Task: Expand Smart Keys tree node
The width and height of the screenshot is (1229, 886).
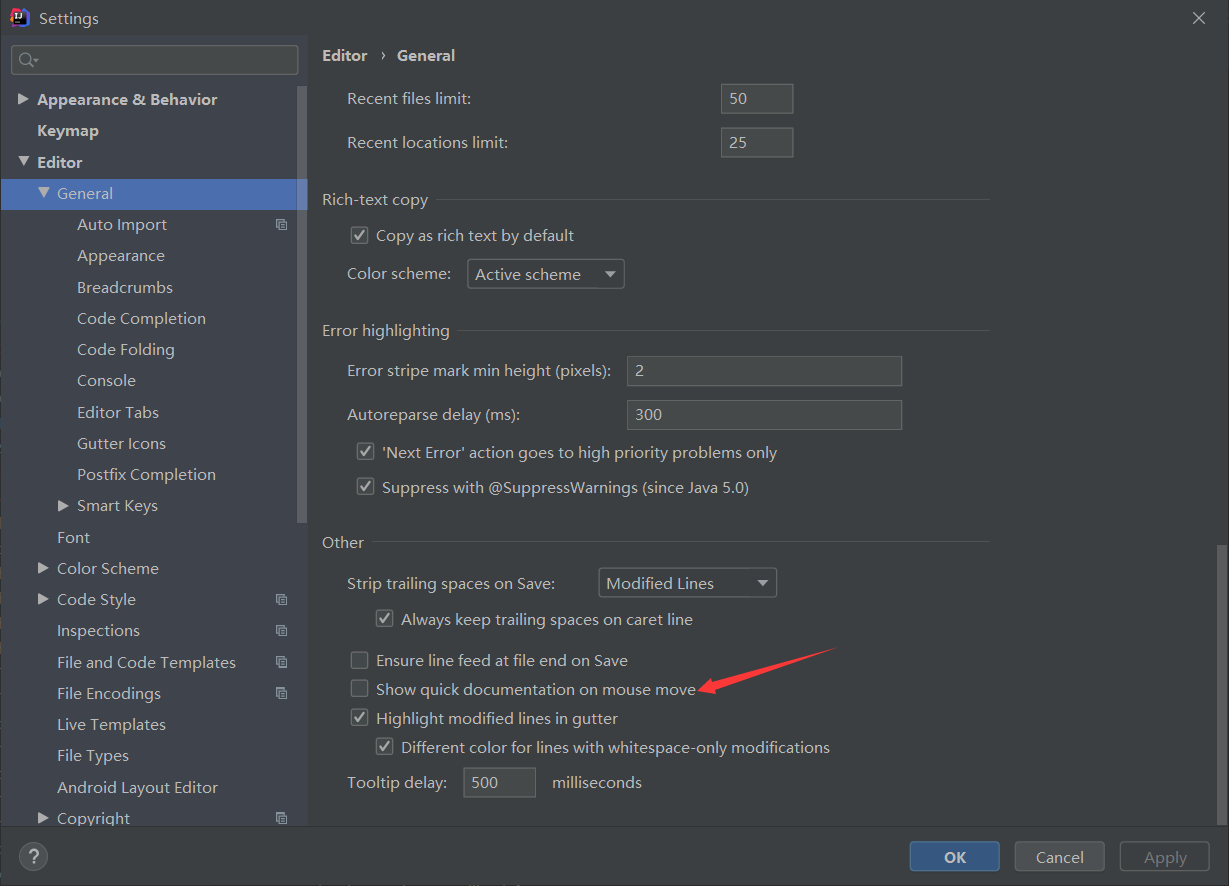Action: (x=63, y=506)
